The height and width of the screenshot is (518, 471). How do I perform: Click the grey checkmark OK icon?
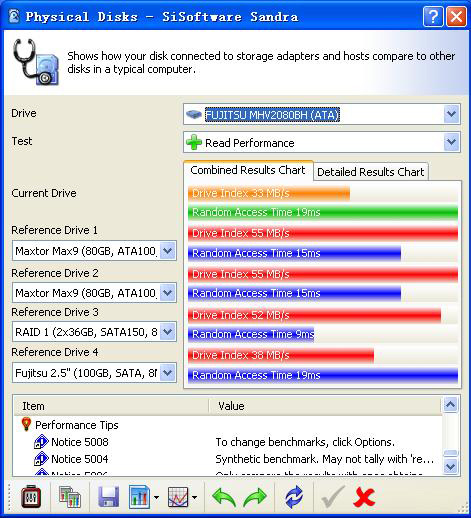[332, 497]
